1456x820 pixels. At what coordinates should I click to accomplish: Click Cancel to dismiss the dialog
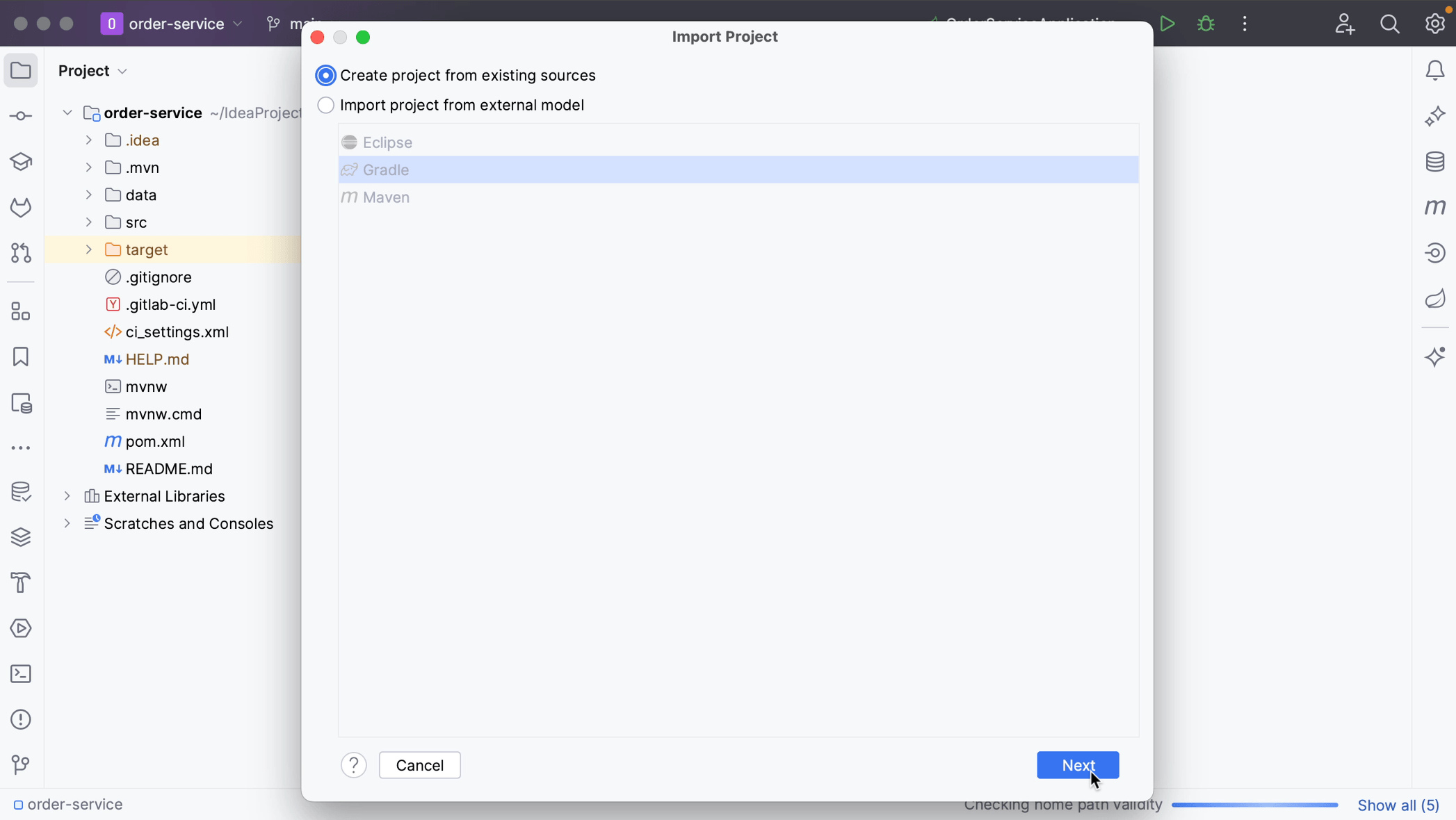point(419,765)
